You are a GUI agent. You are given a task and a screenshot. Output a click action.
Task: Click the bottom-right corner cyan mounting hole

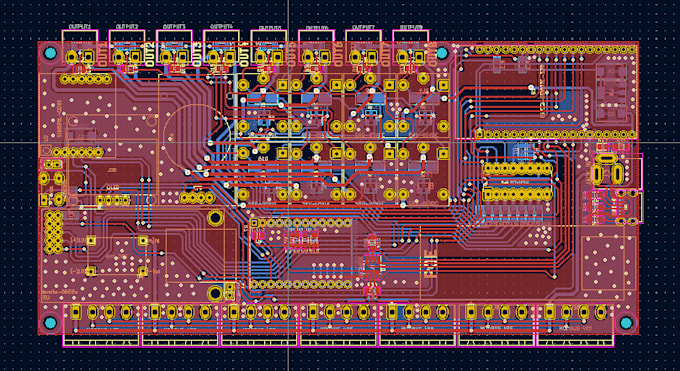pos(626,323)
